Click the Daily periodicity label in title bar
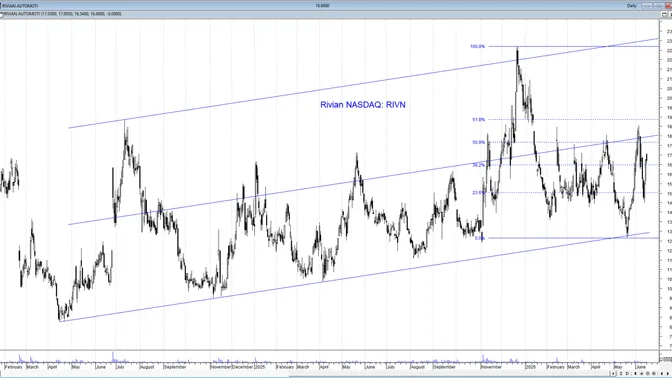Viewport: 672px width, 378px height. [x=632, y=6]
